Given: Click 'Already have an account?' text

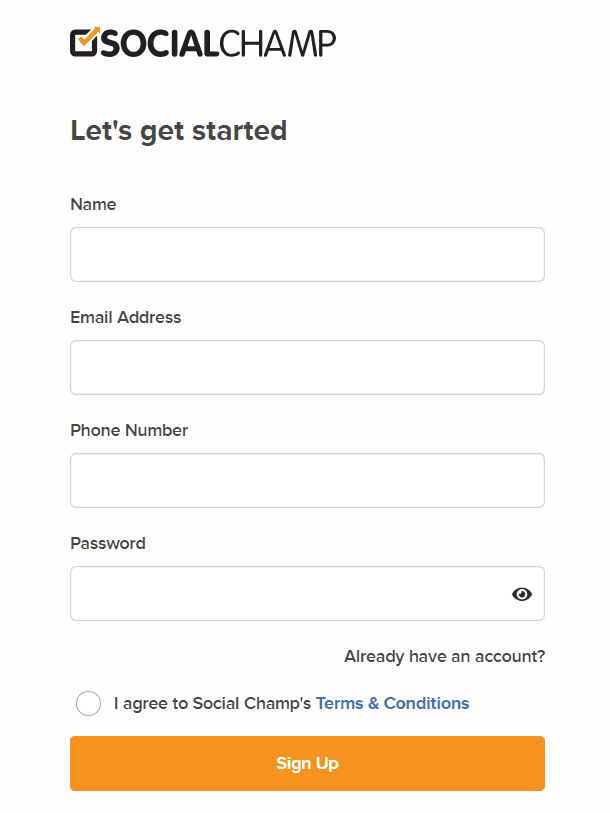Looking at the screenshot, I should [x=444, y=656].
